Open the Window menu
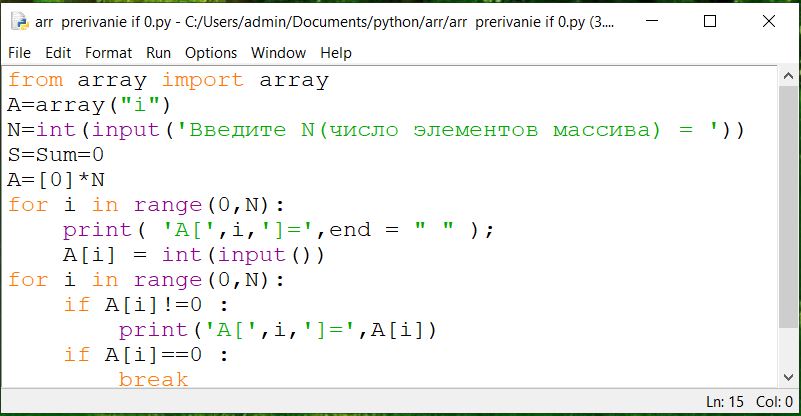 tap(278, 53)
